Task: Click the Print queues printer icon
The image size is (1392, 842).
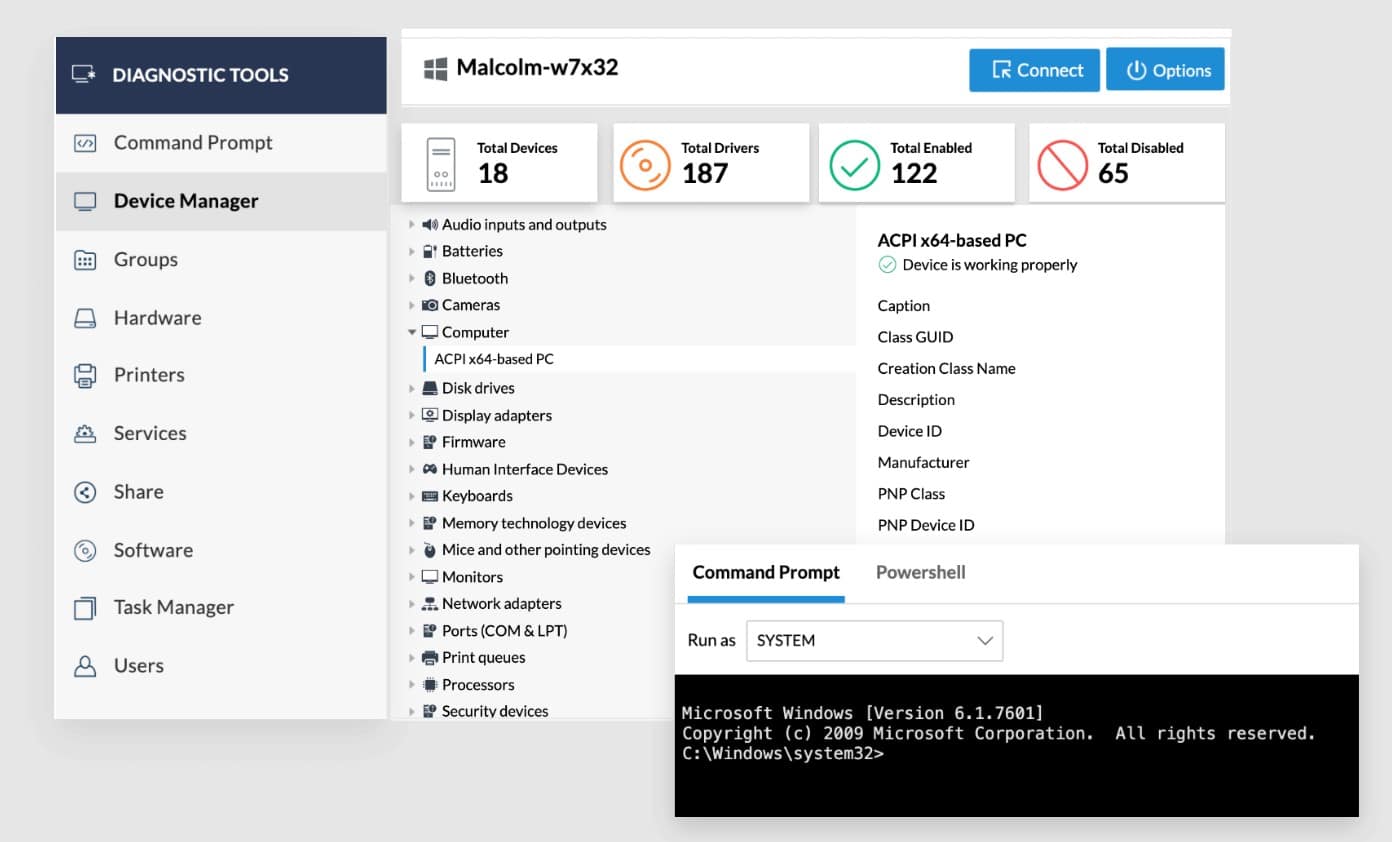Action: 430,659
